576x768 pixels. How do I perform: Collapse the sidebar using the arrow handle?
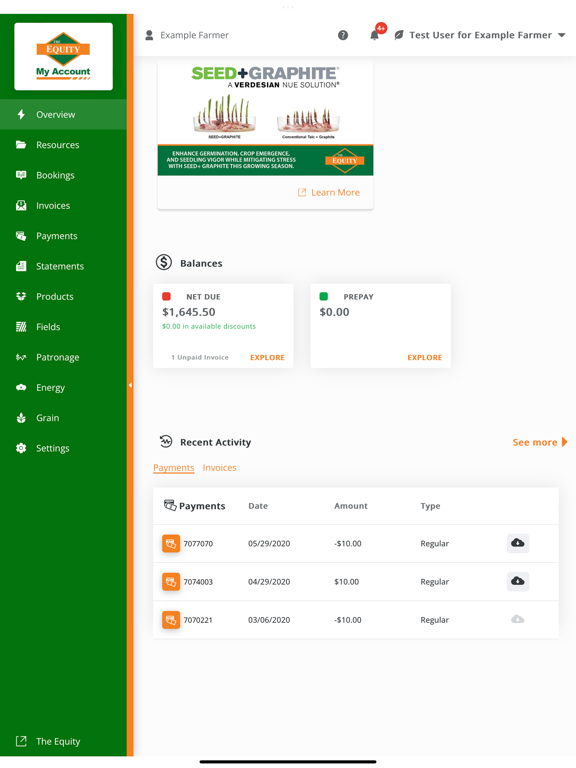130,385
